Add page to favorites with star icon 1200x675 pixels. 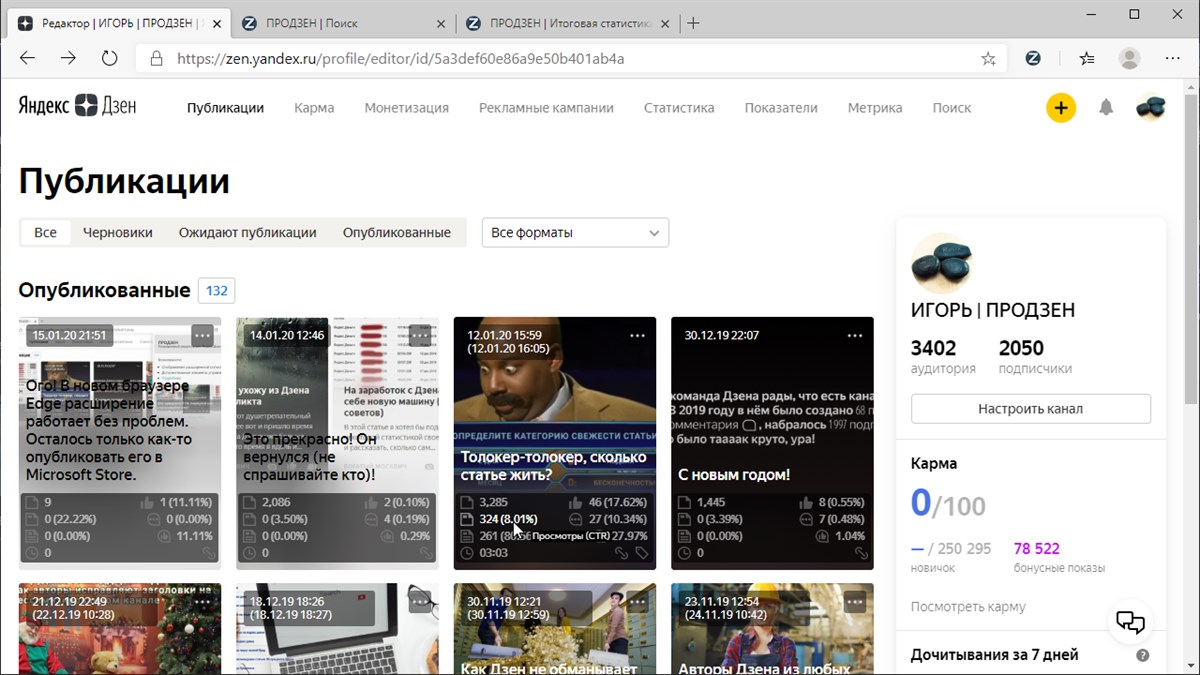tap(988, 59)
